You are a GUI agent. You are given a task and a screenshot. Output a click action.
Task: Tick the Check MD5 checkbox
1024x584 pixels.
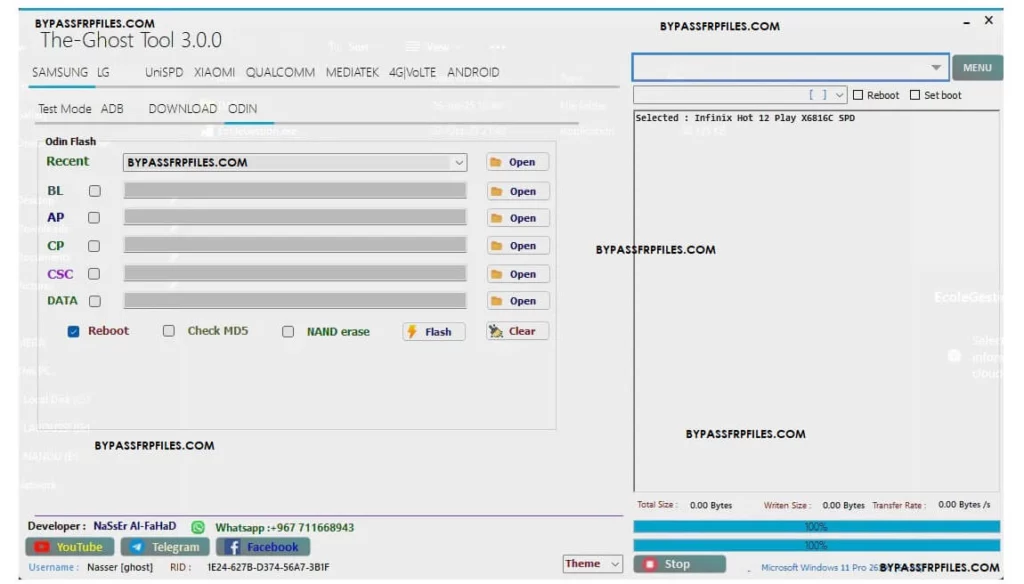tap(168, 331)
